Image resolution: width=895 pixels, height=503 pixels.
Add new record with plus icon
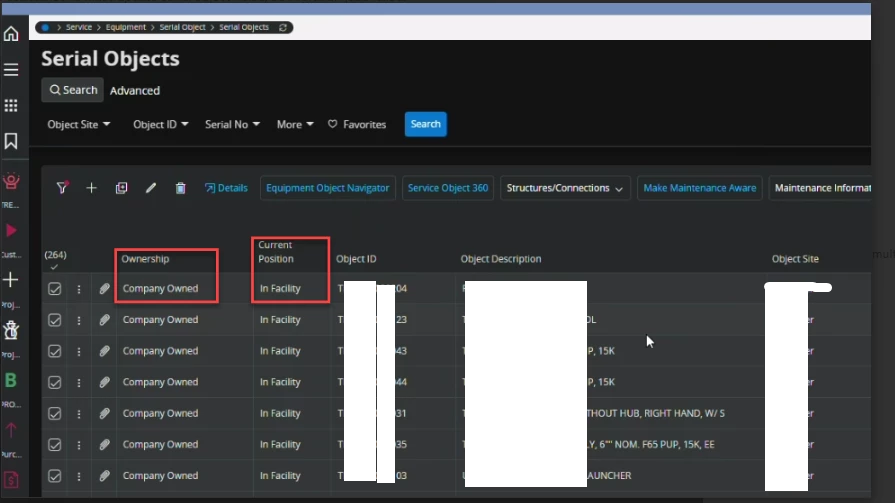91,188
